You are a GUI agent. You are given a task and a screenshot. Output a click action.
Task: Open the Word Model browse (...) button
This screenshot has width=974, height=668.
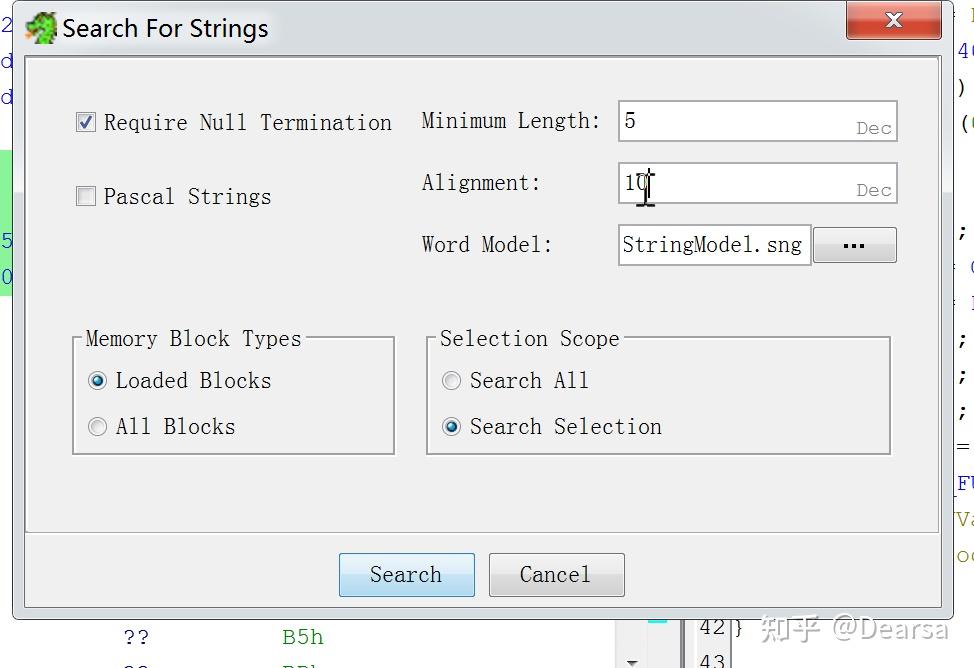point(854,245)
